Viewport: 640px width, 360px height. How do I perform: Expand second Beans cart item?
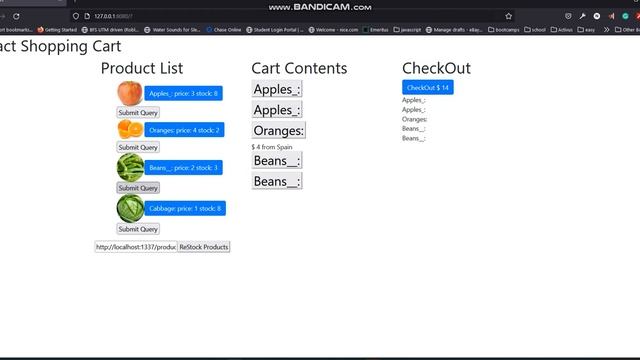pyautogui.click(x=277, y=181)
